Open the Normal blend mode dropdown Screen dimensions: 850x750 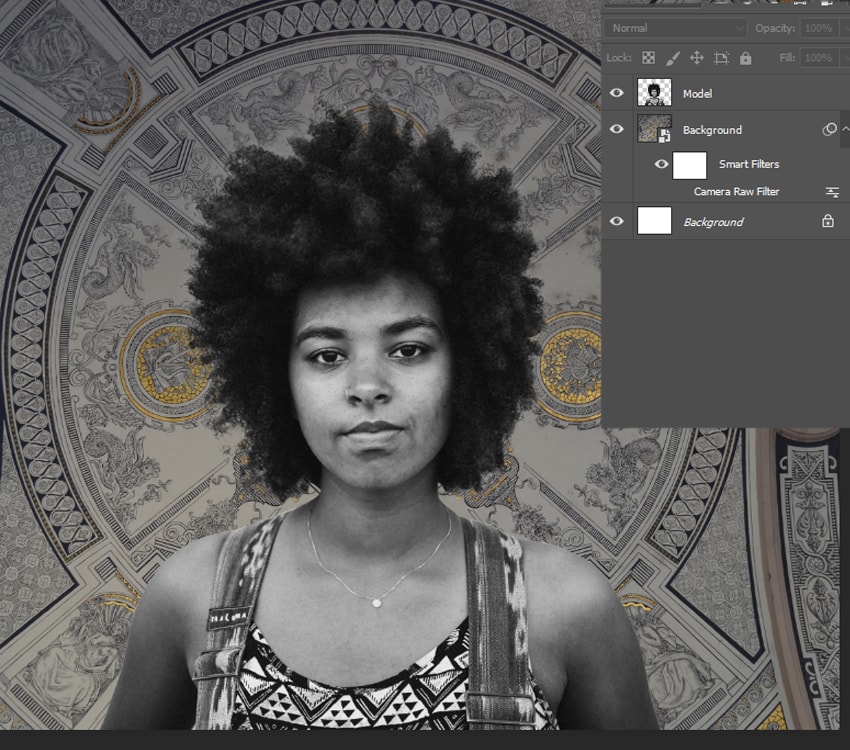click(x=675, y=28)
